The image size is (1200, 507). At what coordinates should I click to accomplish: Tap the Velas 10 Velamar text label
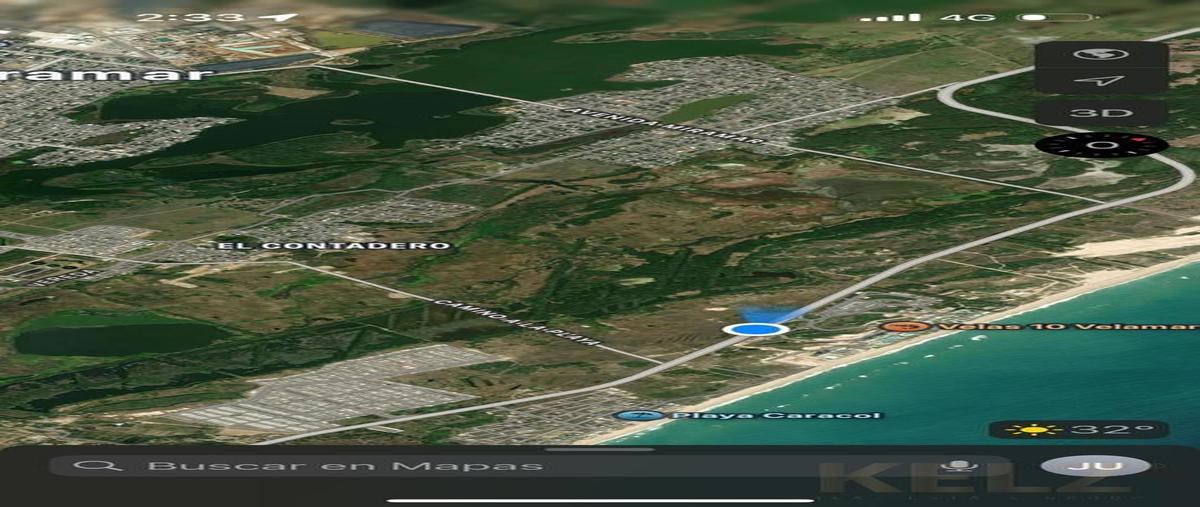[1067, 326]
